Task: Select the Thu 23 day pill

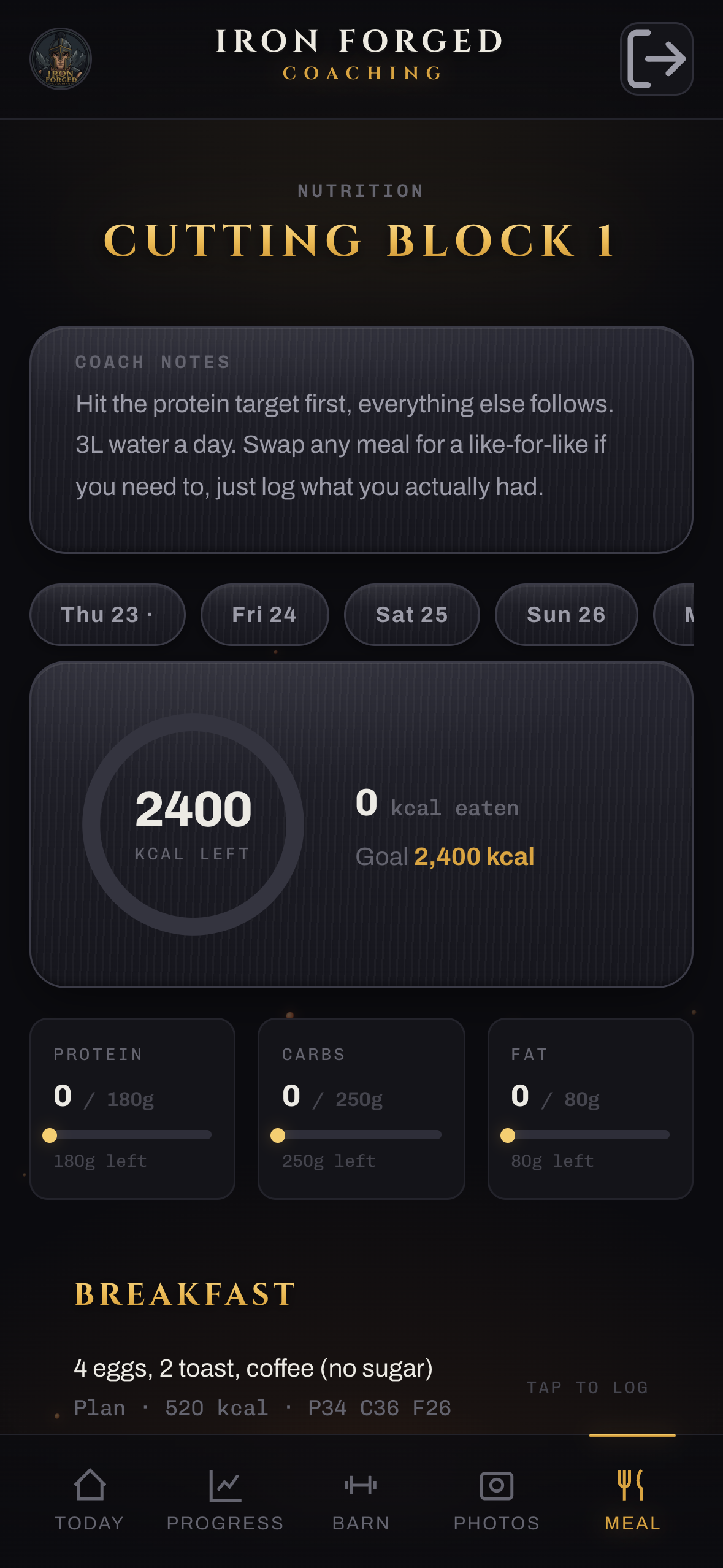Action: pyautogui.click(x=107, y=615)
